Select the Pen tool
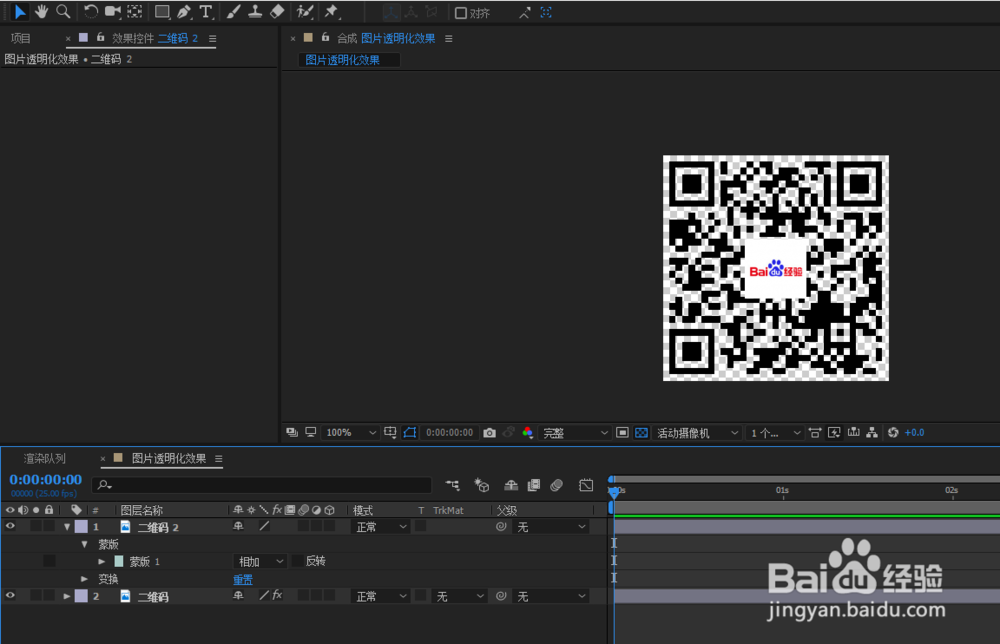1000x644 pixels. point(184,11)
